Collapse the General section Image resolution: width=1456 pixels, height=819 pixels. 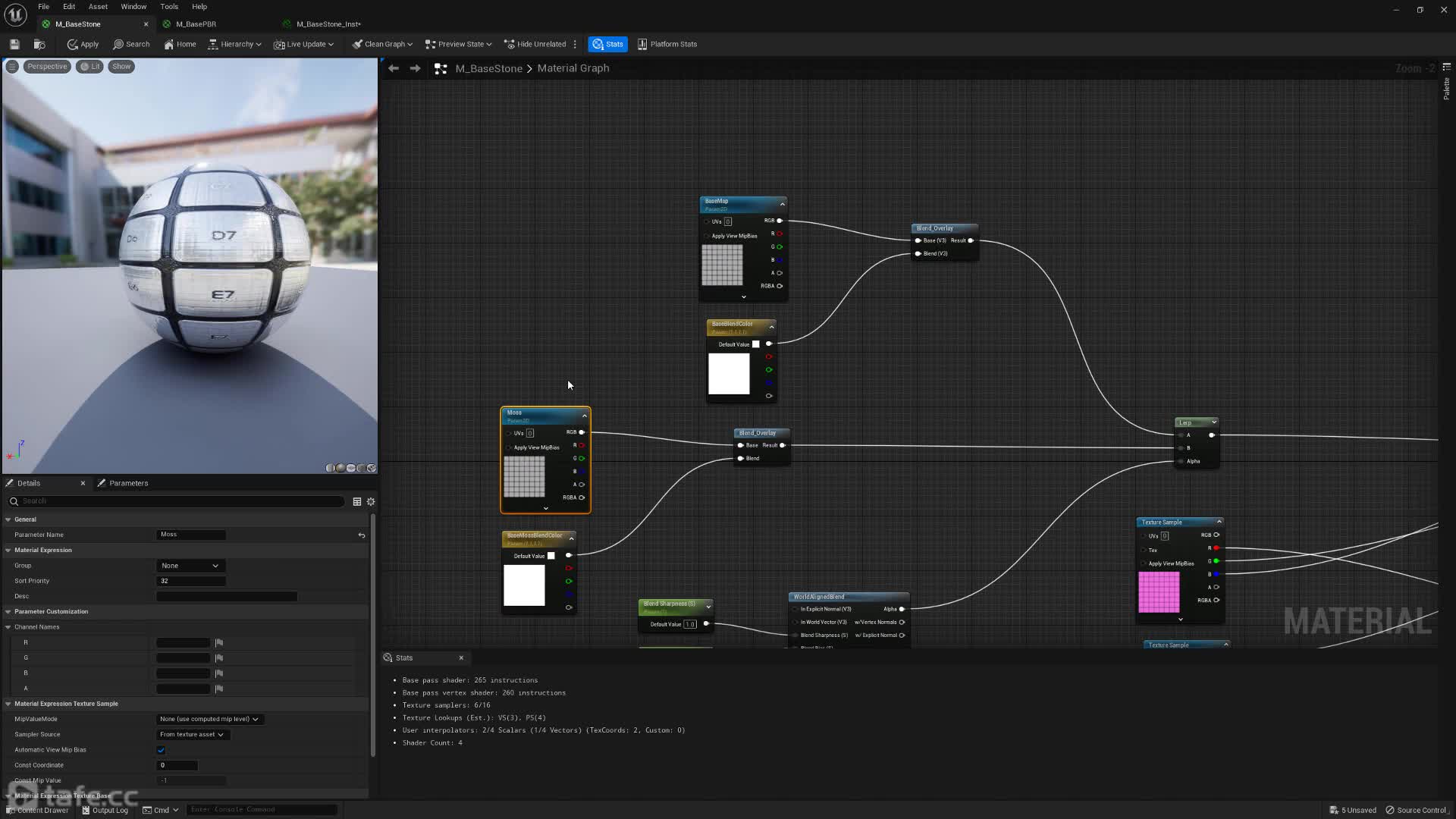(x=8, y=519)
